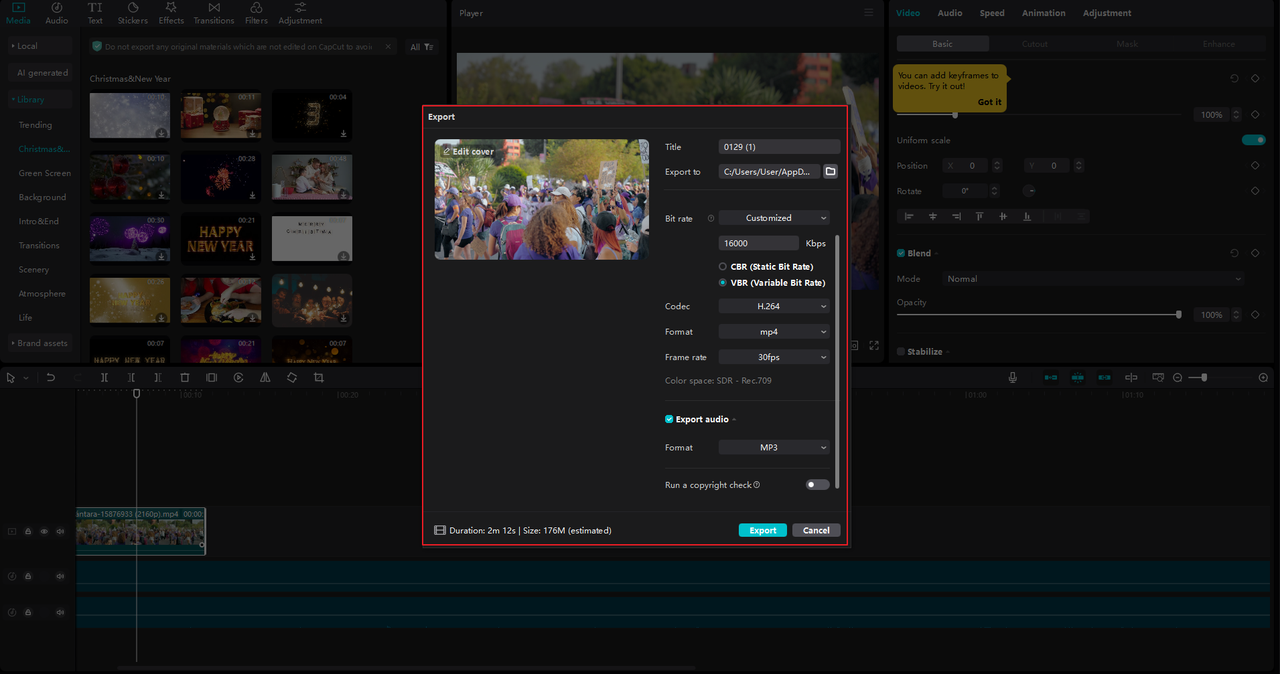
Task: Click the zoom out timeline magnifier icon
Action: point(1177,378)
